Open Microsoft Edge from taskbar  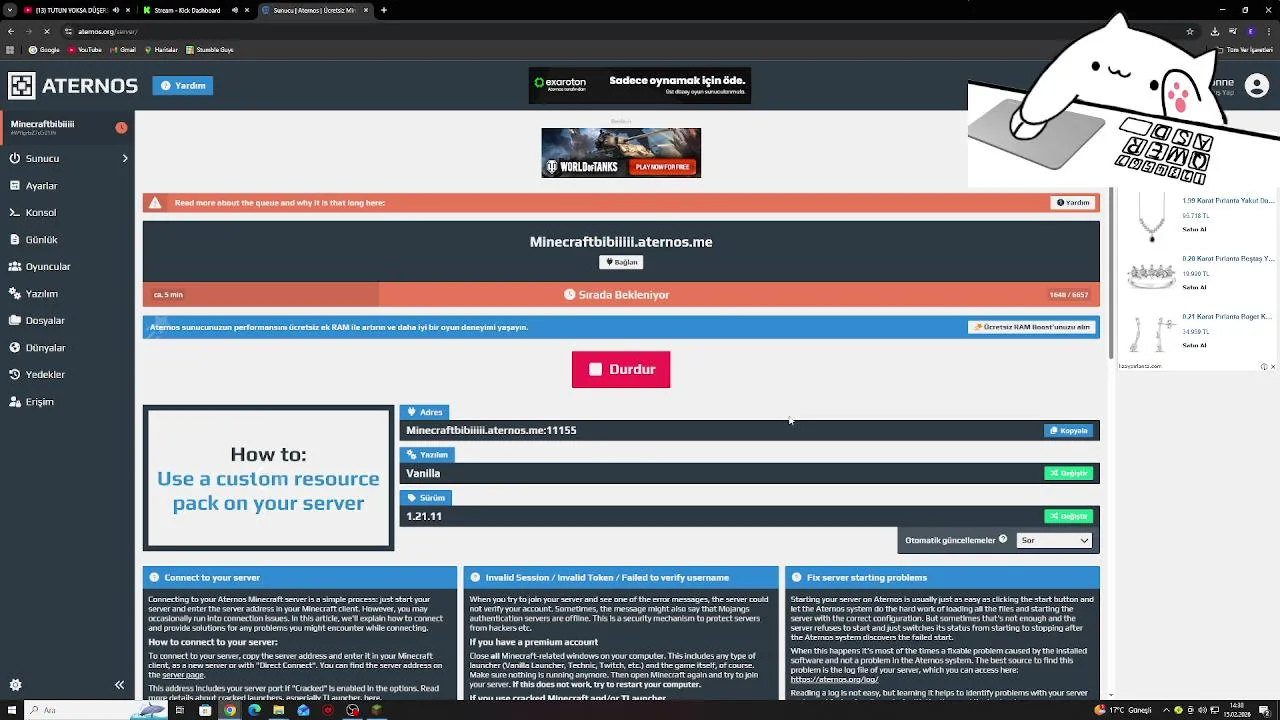click(254, 710)
